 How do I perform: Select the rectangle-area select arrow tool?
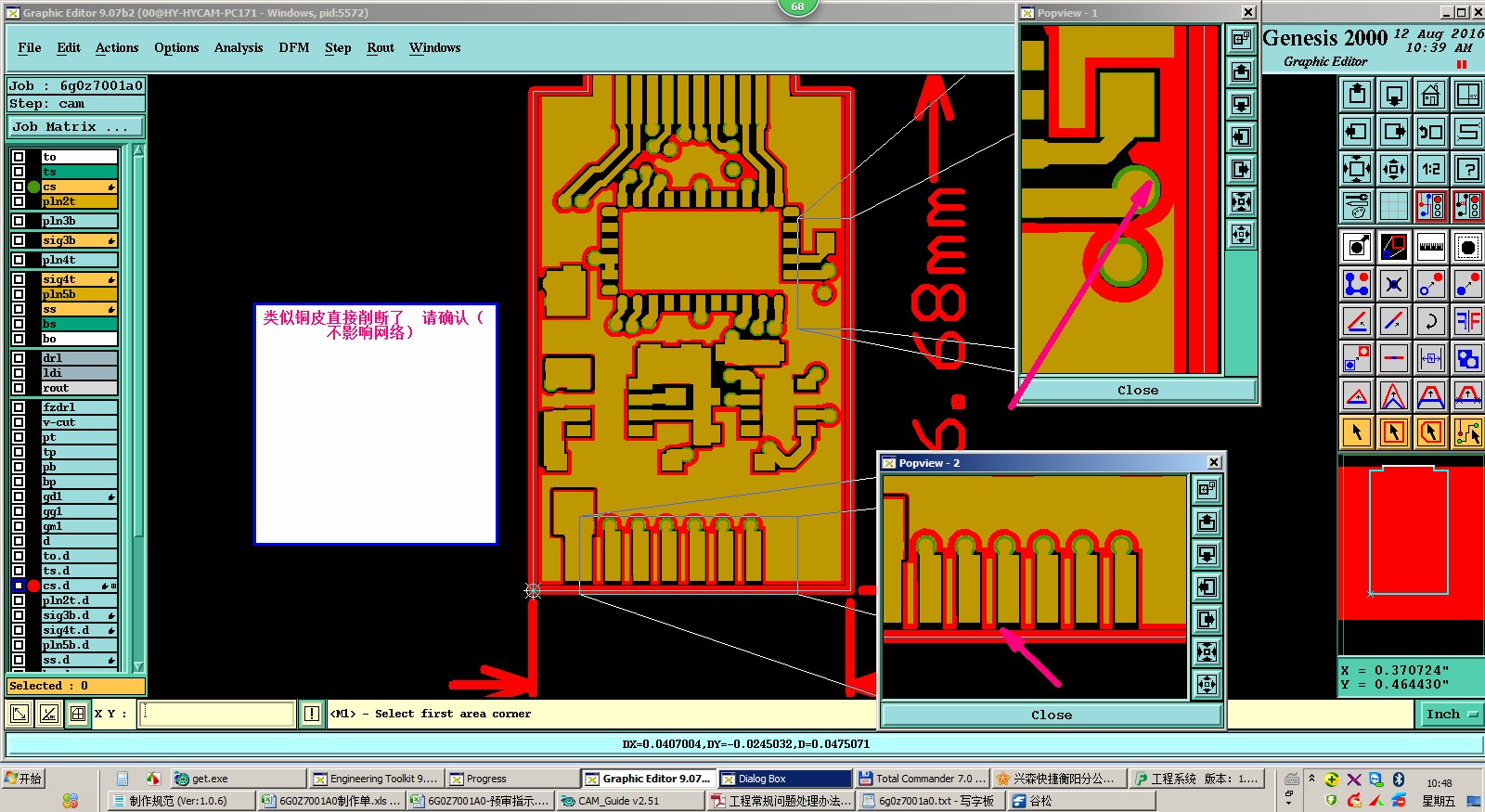1394,432
